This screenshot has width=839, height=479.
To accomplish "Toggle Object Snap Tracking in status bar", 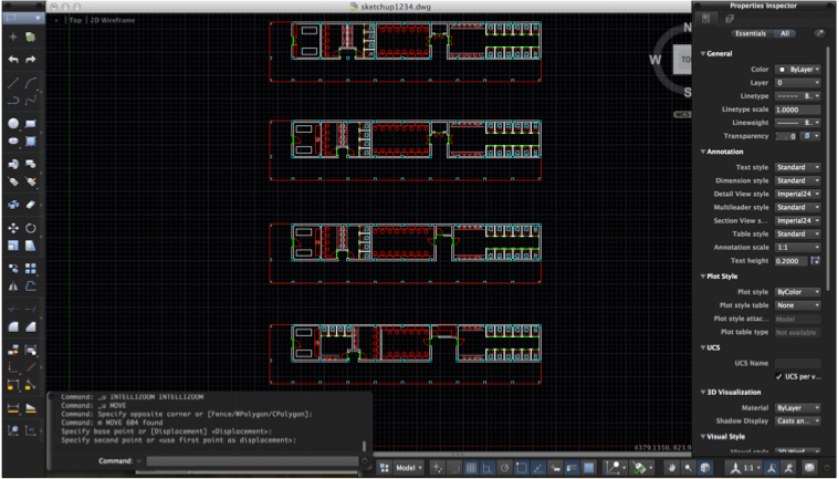I will pyautogui.click(x=538, y=468).
